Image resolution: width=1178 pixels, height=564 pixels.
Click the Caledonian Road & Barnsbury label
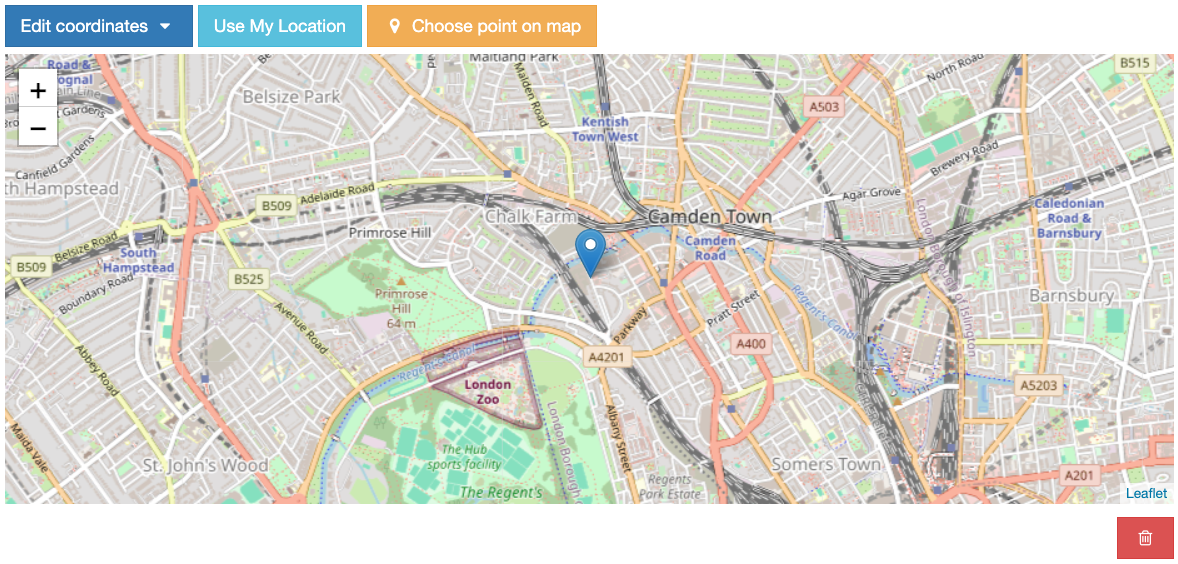coord(1069,218)
